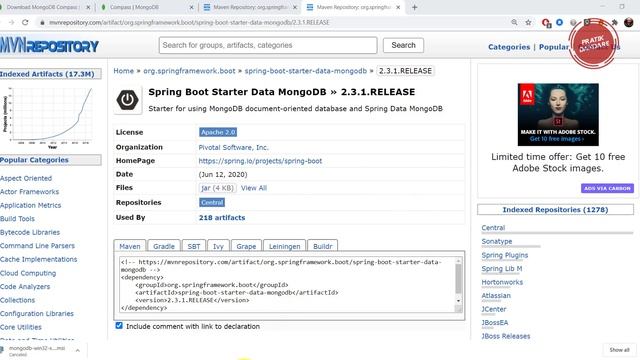Image resolution: width=640 pixels, height=360 pixels.
Task: Click the indexed artifacts growth chart
Action: (48, 117)
